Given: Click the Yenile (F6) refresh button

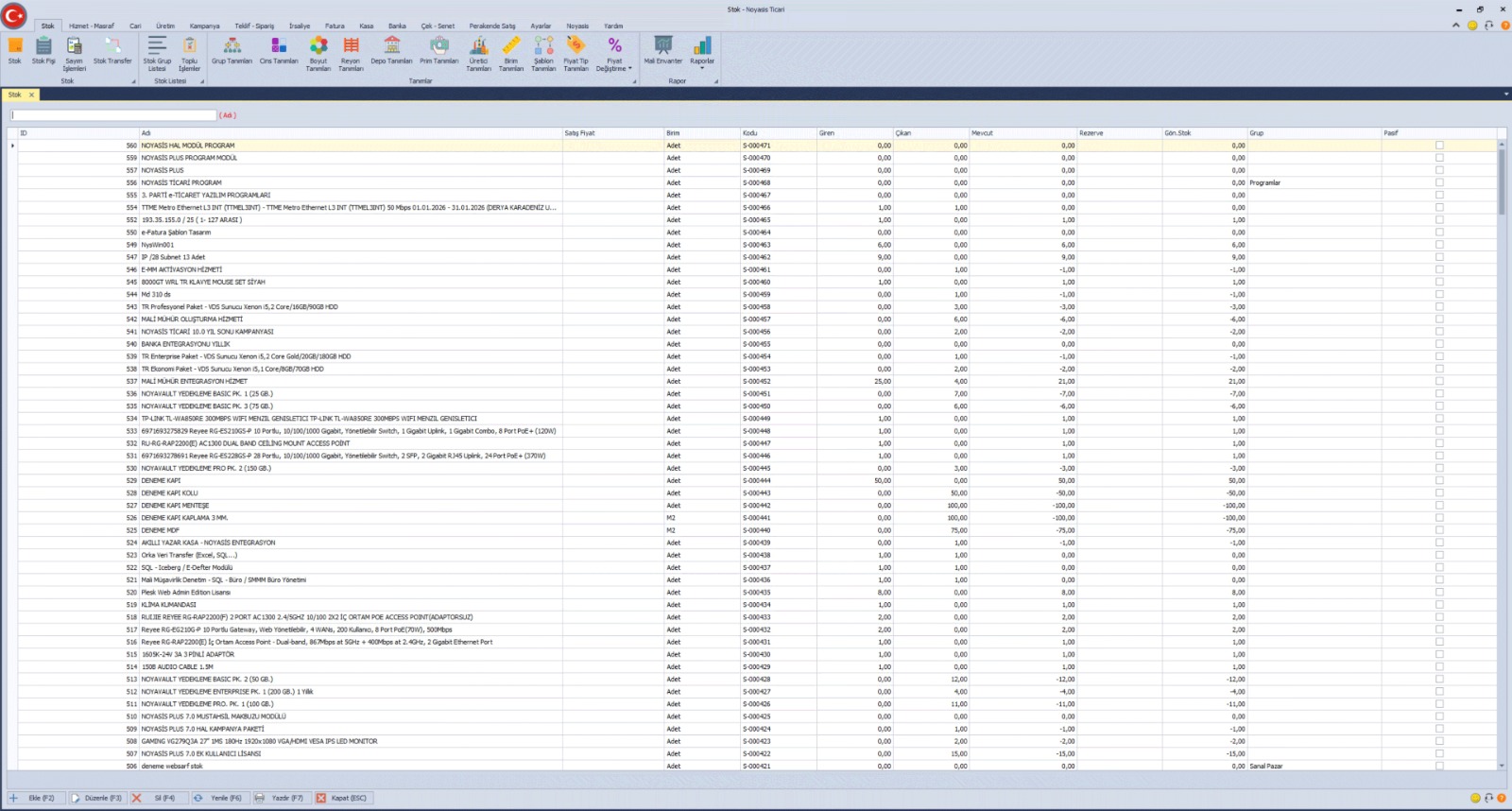Looking at the screenshot, I should (x=219, y=799).
